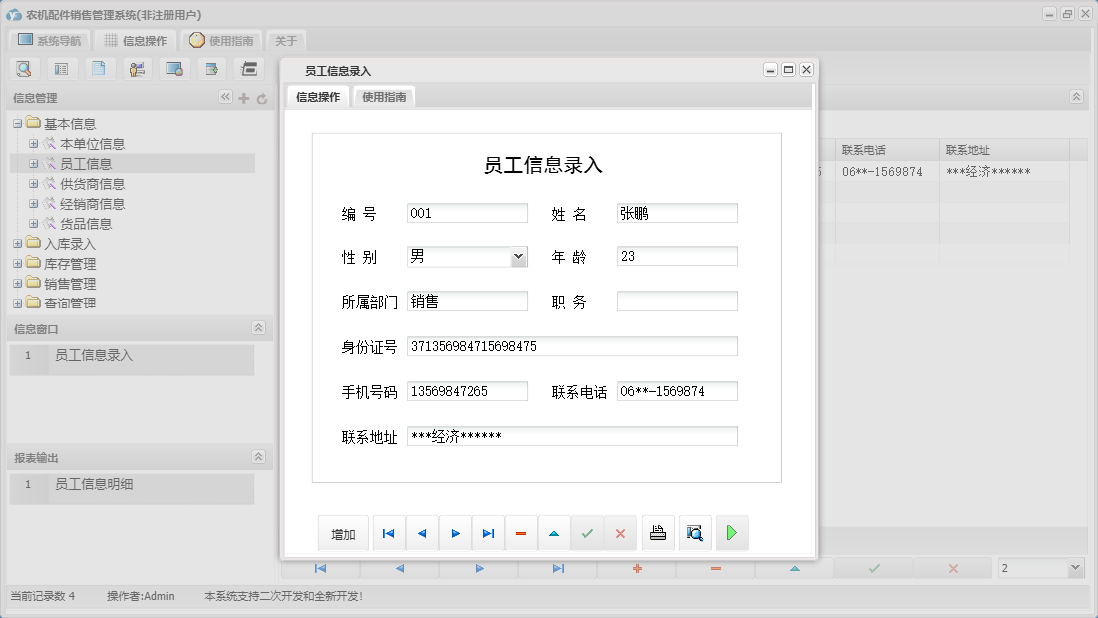Click the previous record arrow in the dialog
This screenshot has width=1098, height=618.
click(421, 533)
